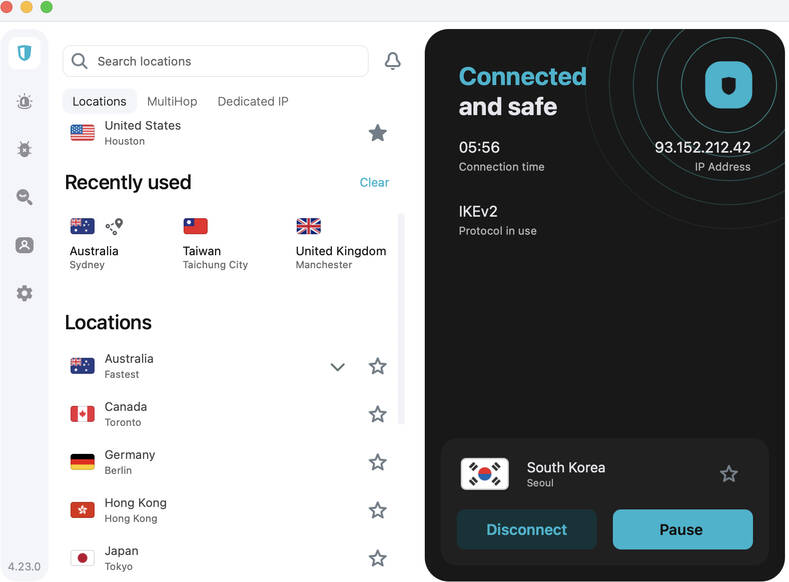The height and width of the screenshot is (582, 789).
Task: Open the Antivirus bug icon in sidebar
Action: pos(24,149)
